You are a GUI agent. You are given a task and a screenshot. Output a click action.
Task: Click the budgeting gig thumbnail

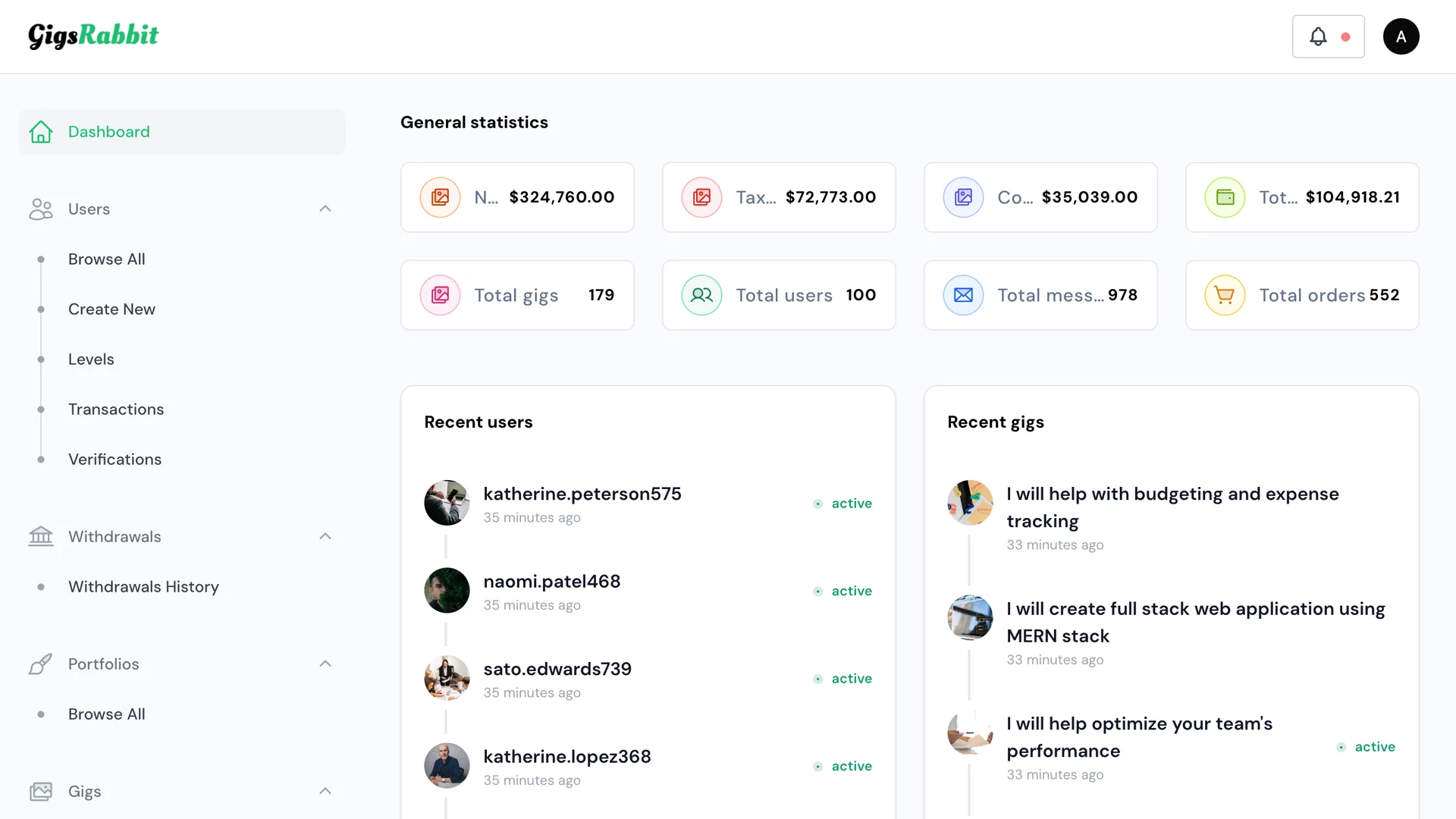(970, 502)
